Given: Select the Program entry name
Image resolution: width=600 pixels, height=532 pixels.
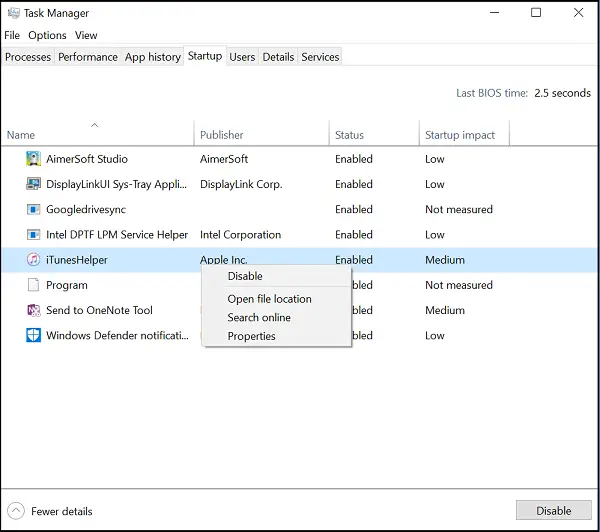Looking at the screenshot, I should point(67,285).
